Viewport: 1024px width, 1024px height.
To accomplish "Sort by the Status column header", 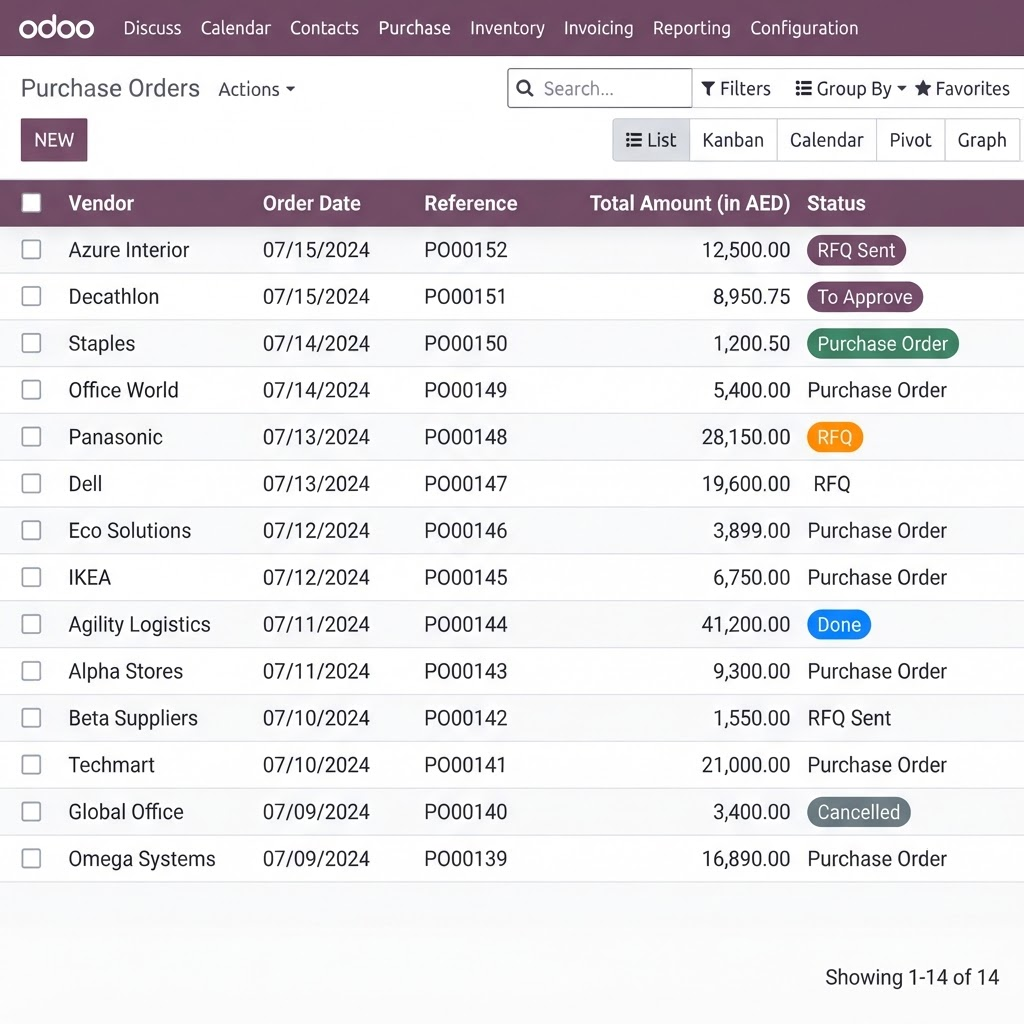I will (837, 203).
